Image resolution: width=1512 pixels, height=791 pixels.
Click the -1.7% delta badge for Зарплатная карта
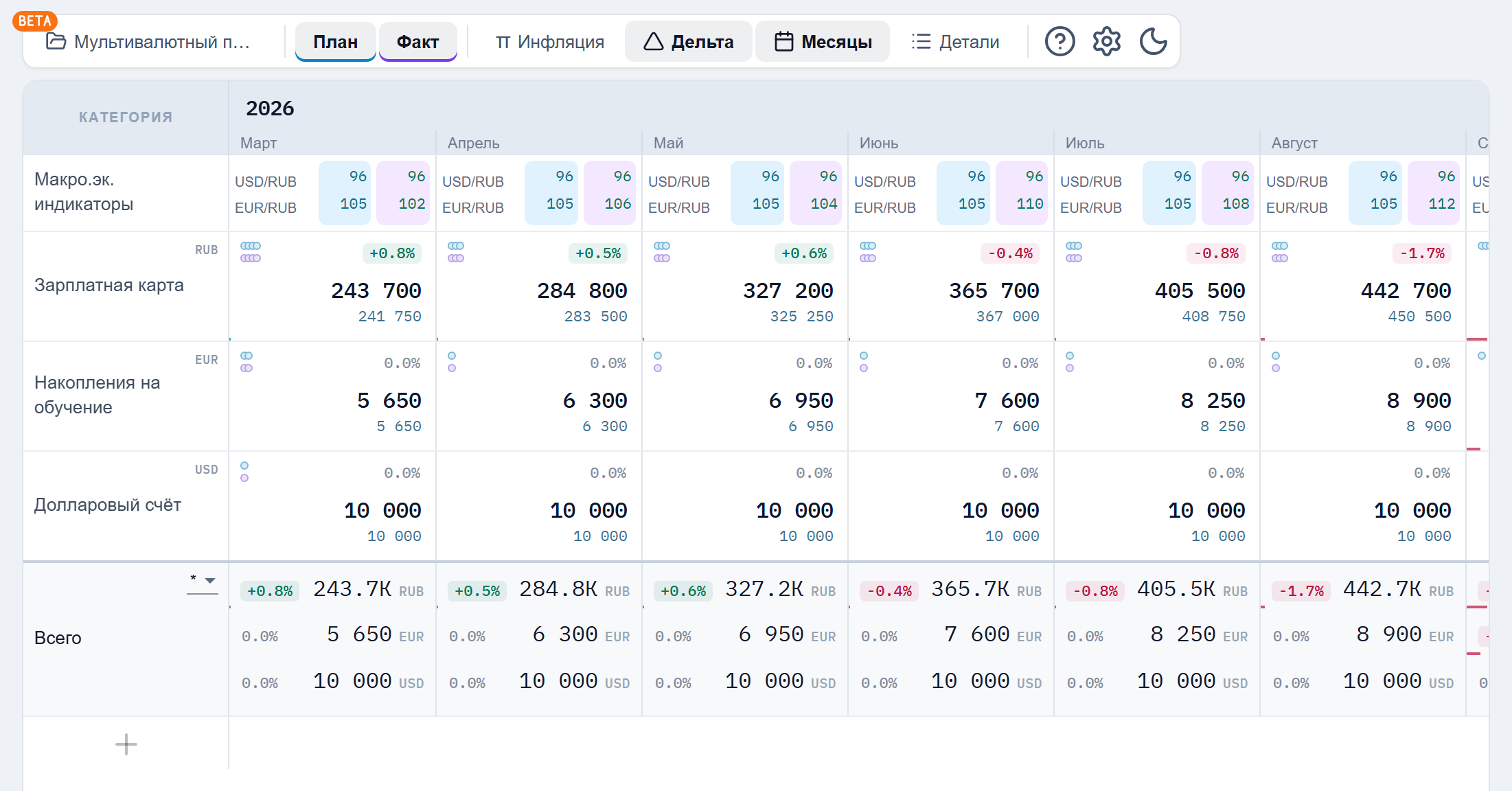coord(1422,253)
